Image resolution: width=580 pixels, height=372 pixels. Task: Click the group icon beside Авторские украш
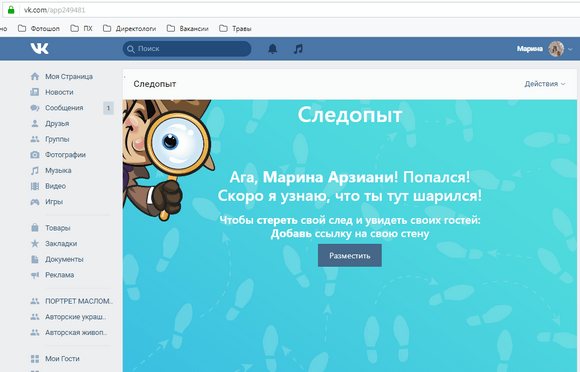click(x=35, y=317)
